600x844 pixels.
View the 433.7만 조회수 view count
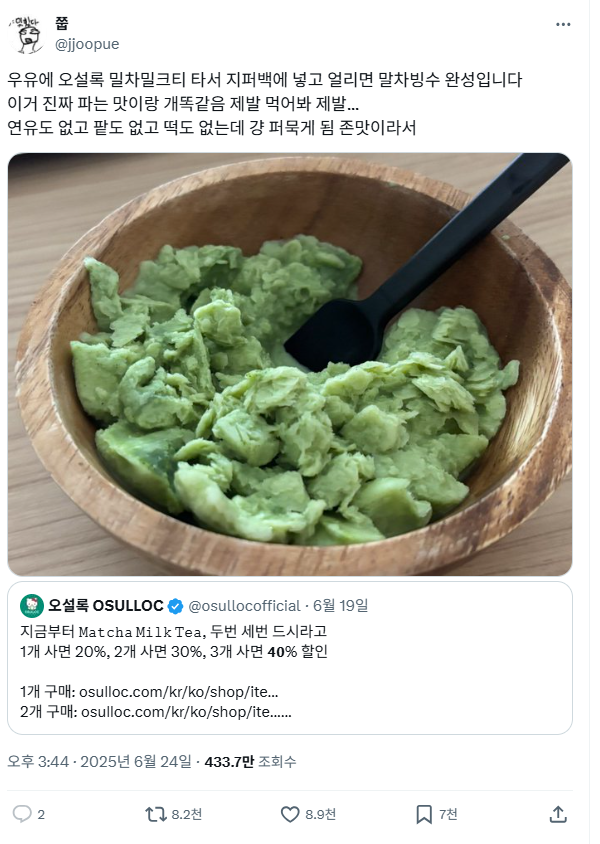250,762
